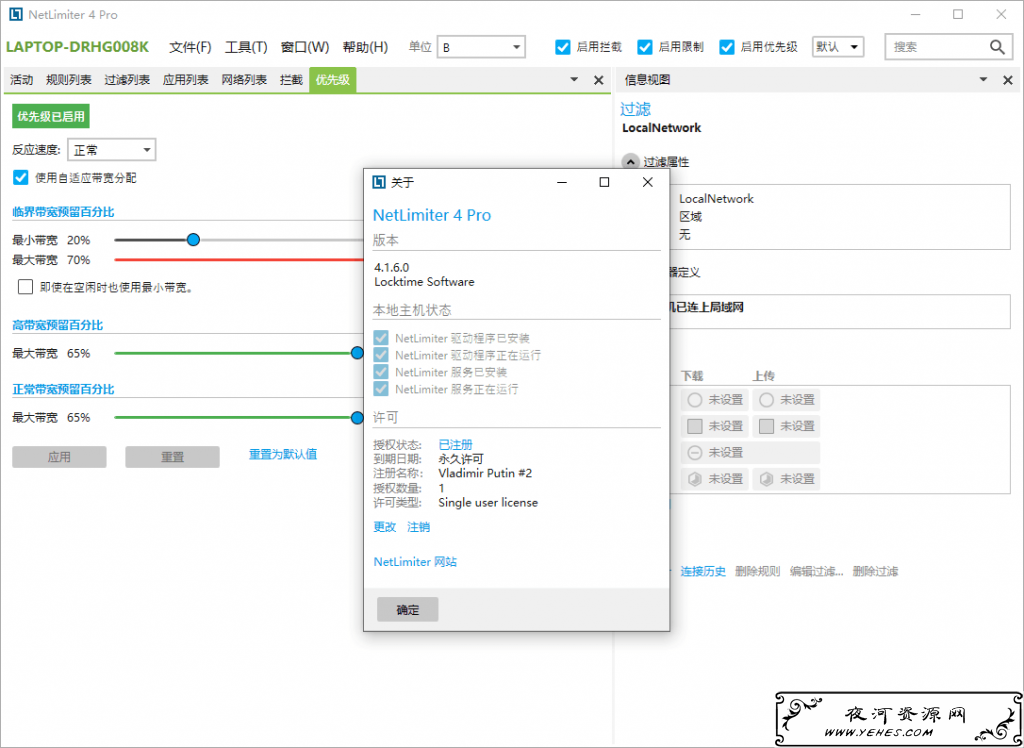Close the 关于 dialog
This screenshot has height=748, width=1024.
(x=647, y=182)
